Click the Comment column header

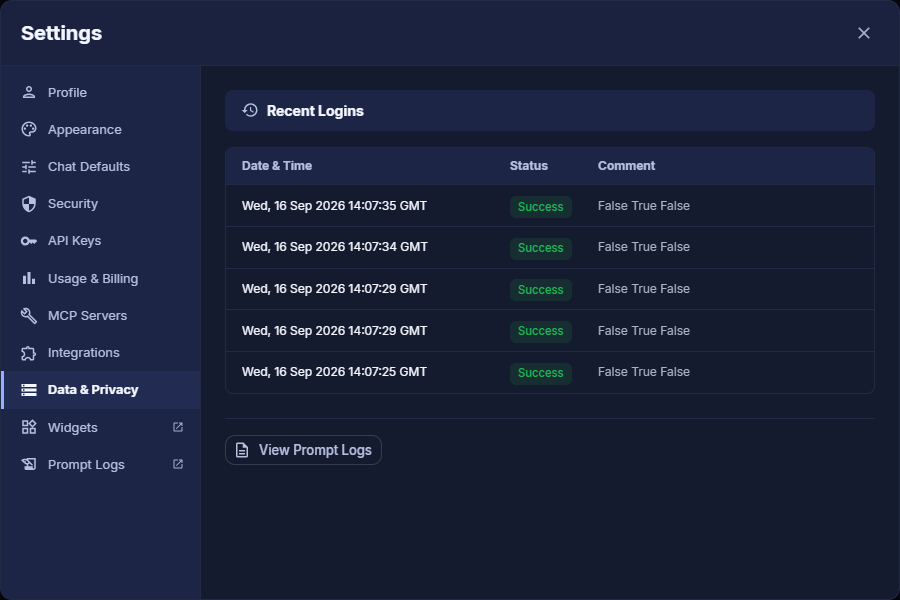coord(626,166)
